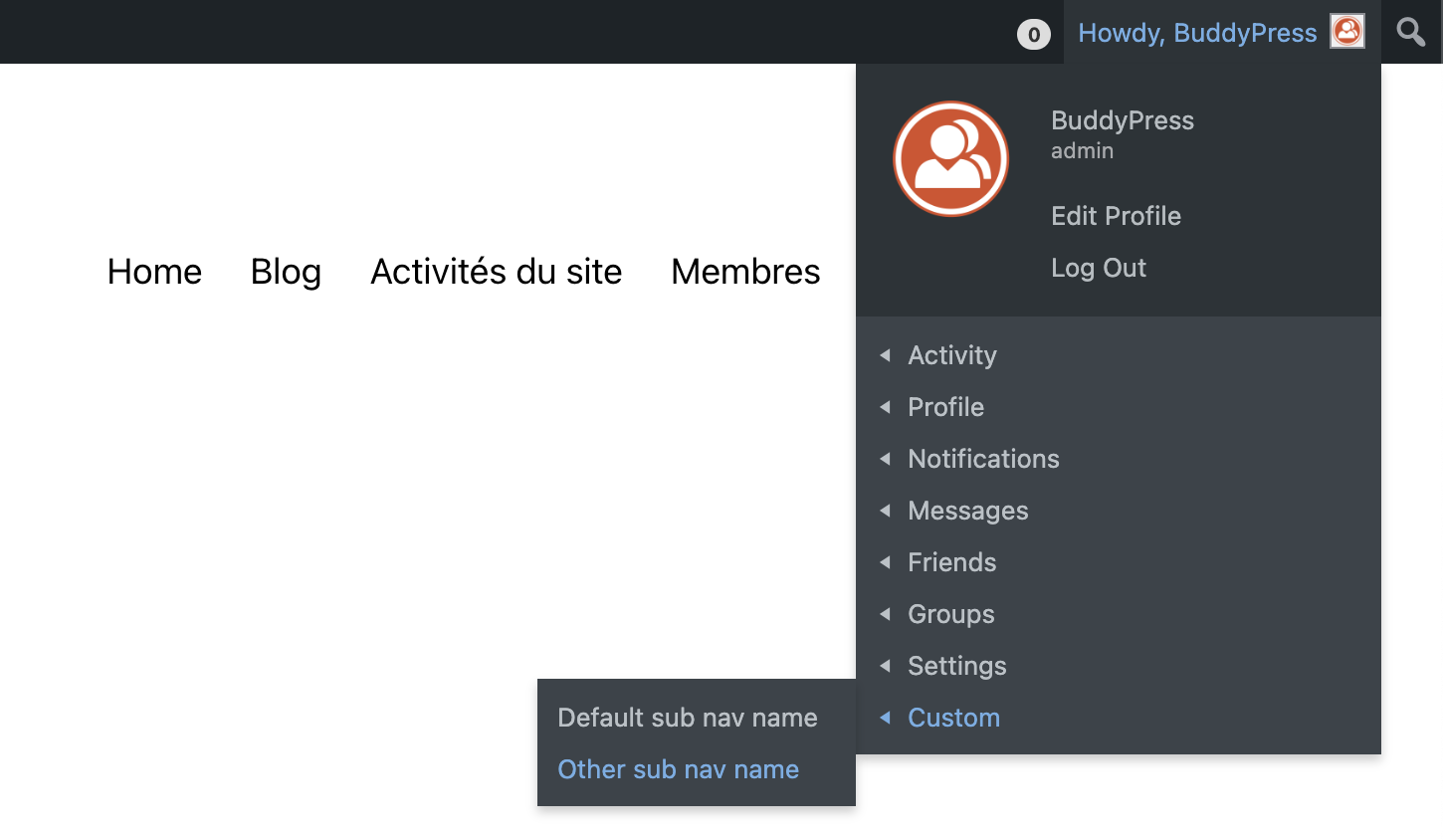Click the BuddyPress display name link

(x=1123, y=120)
